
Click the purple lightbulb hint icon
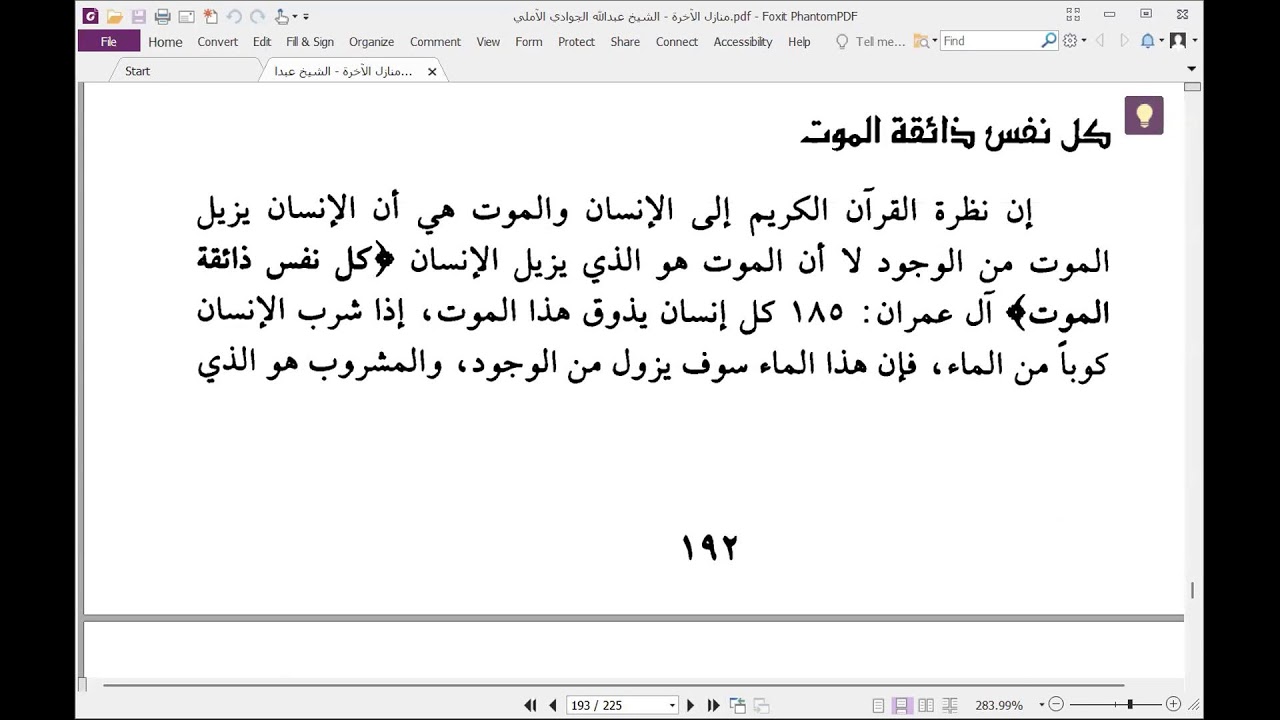[1144, 115]
